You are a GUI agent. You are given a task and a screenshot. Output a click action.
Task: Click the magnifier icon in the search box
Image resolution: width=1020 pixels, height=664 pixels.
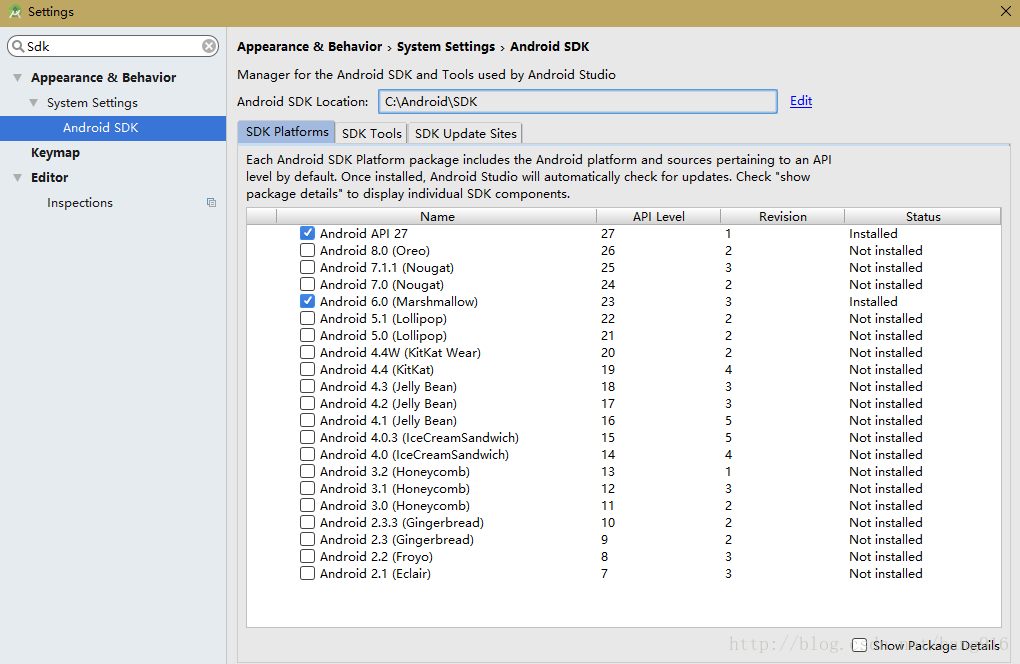18,46
